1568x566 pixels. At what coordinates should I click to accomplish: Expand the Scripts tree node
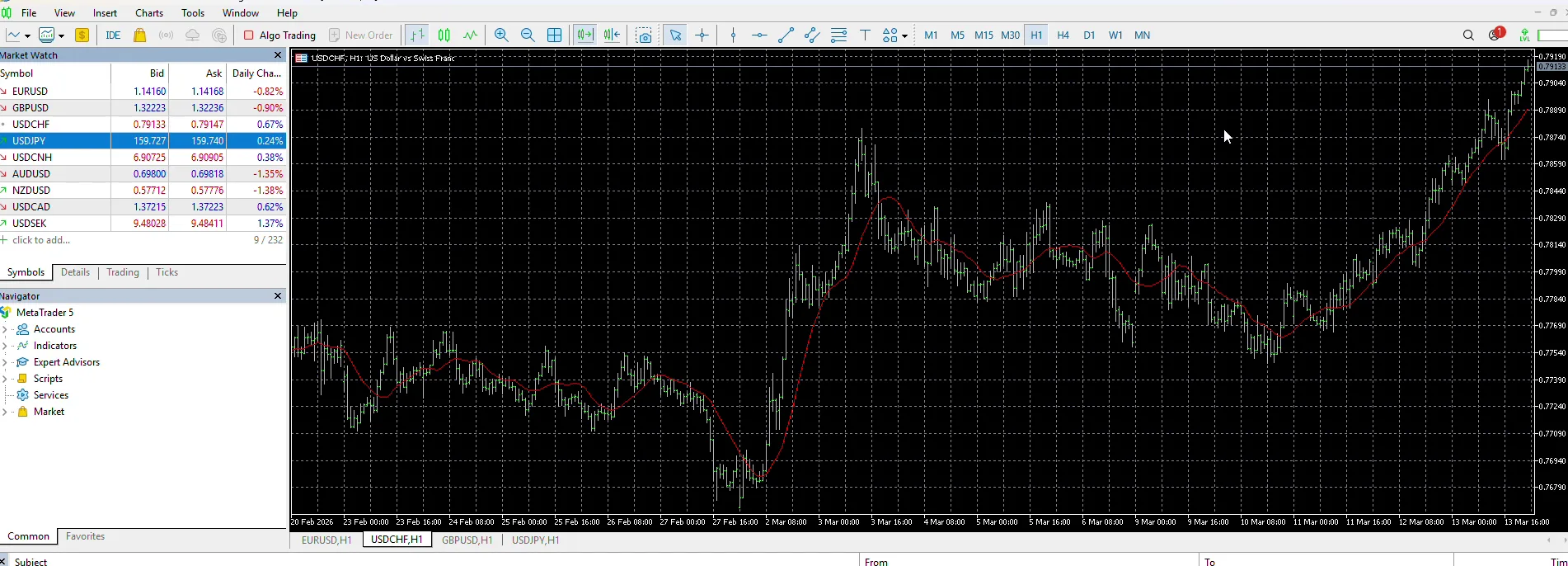pos(5,379)
